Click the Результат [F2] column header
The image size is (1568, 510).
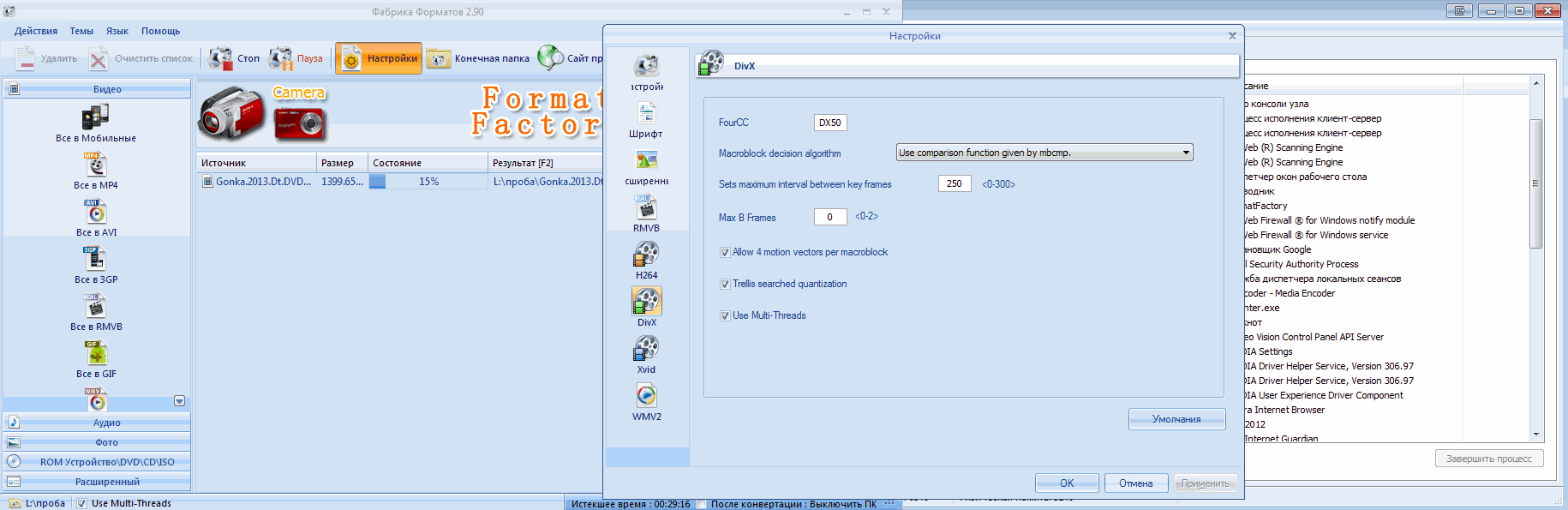pyautogui.click(x=546, y=163)
